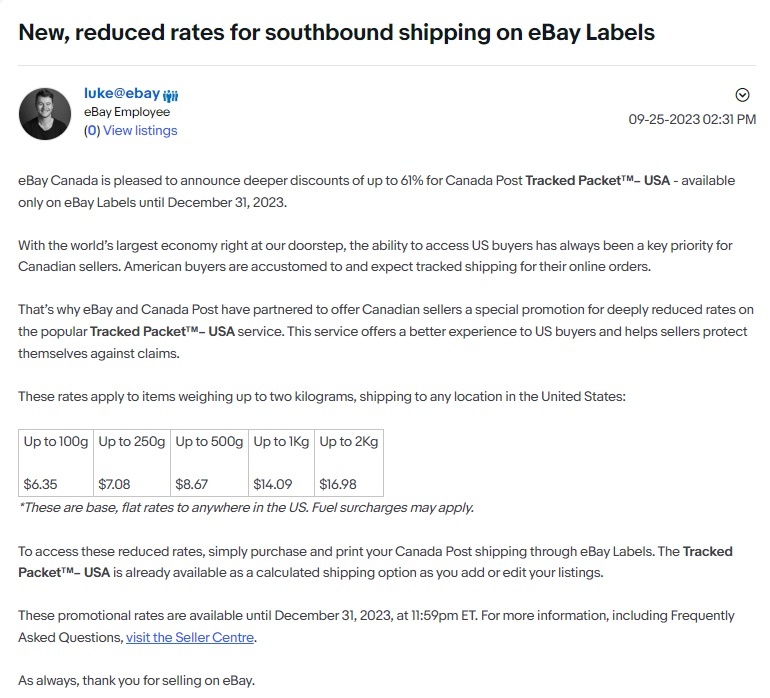
Task: Select the 'Up to 1Kg' table cell
Action: click(281, 463)
